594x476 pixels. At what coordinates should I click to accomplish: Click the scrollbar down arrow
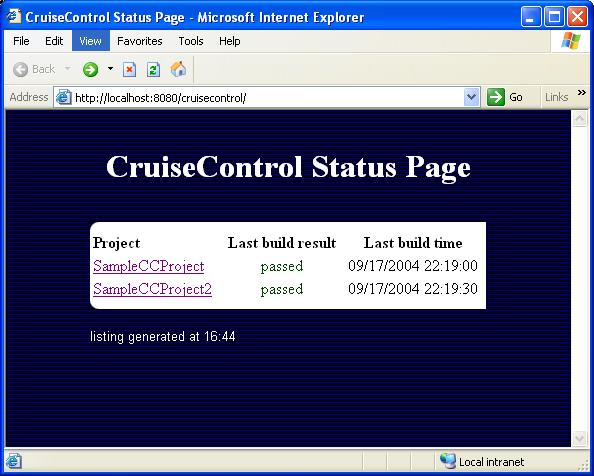tap(580, 438)
